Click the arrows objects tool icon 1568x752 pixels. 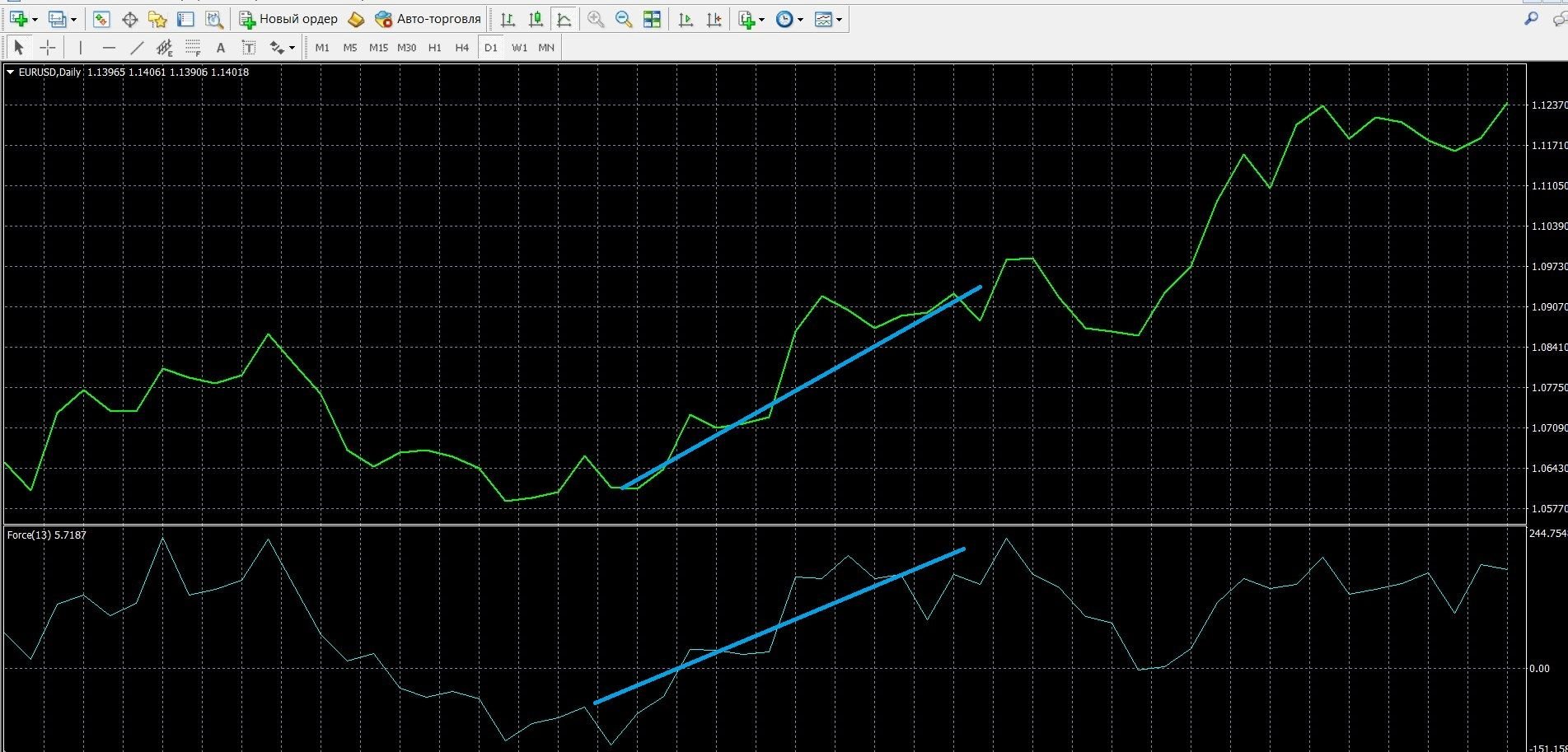click(277, 48)
